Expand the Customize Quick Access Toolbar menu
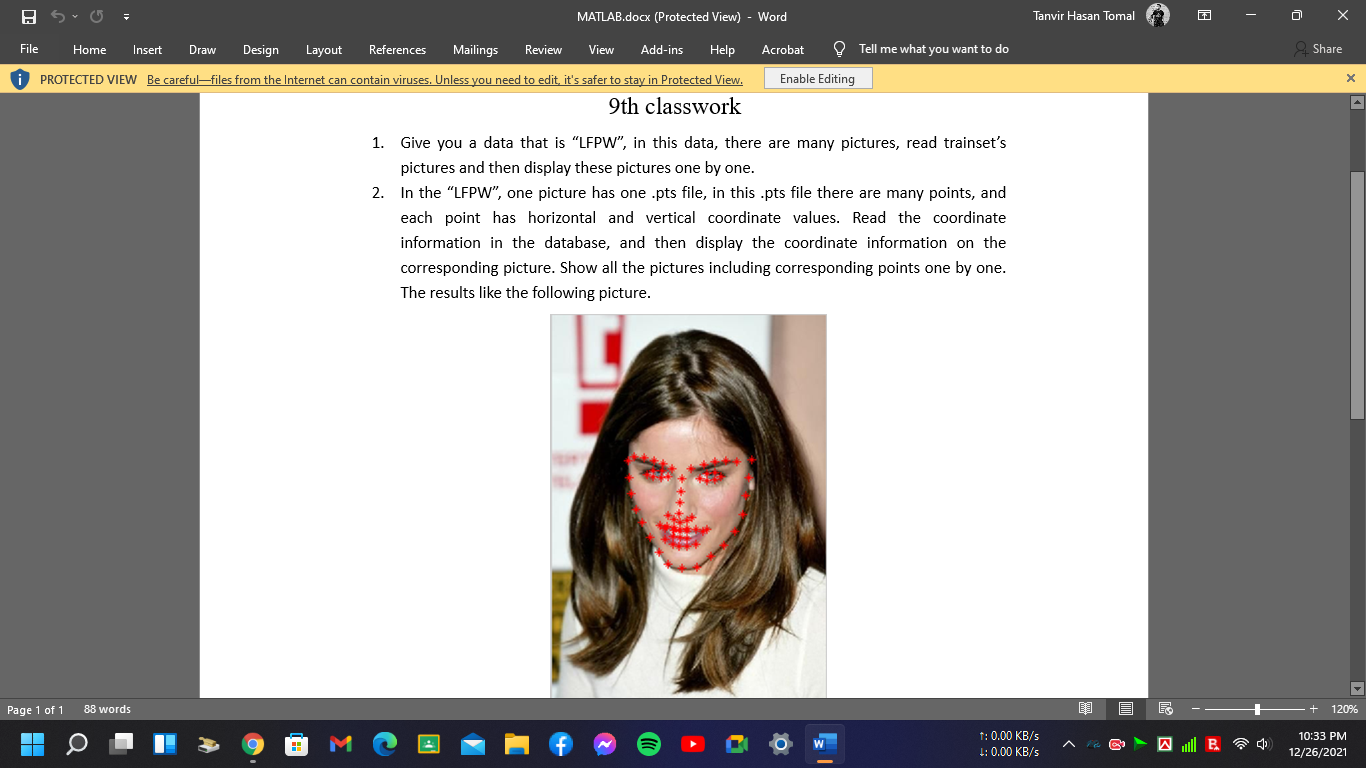The width and height of the screenshot is (1366, 768). (x=126, y=16)
